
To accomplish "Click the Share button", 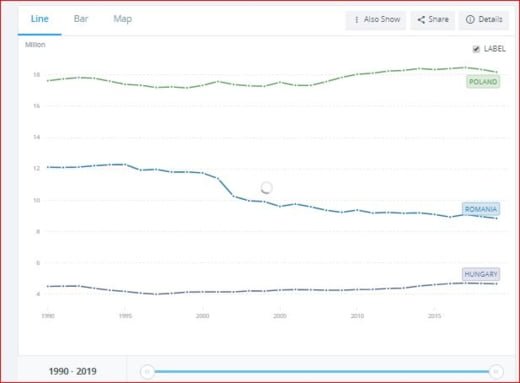I will coord(433,20).
